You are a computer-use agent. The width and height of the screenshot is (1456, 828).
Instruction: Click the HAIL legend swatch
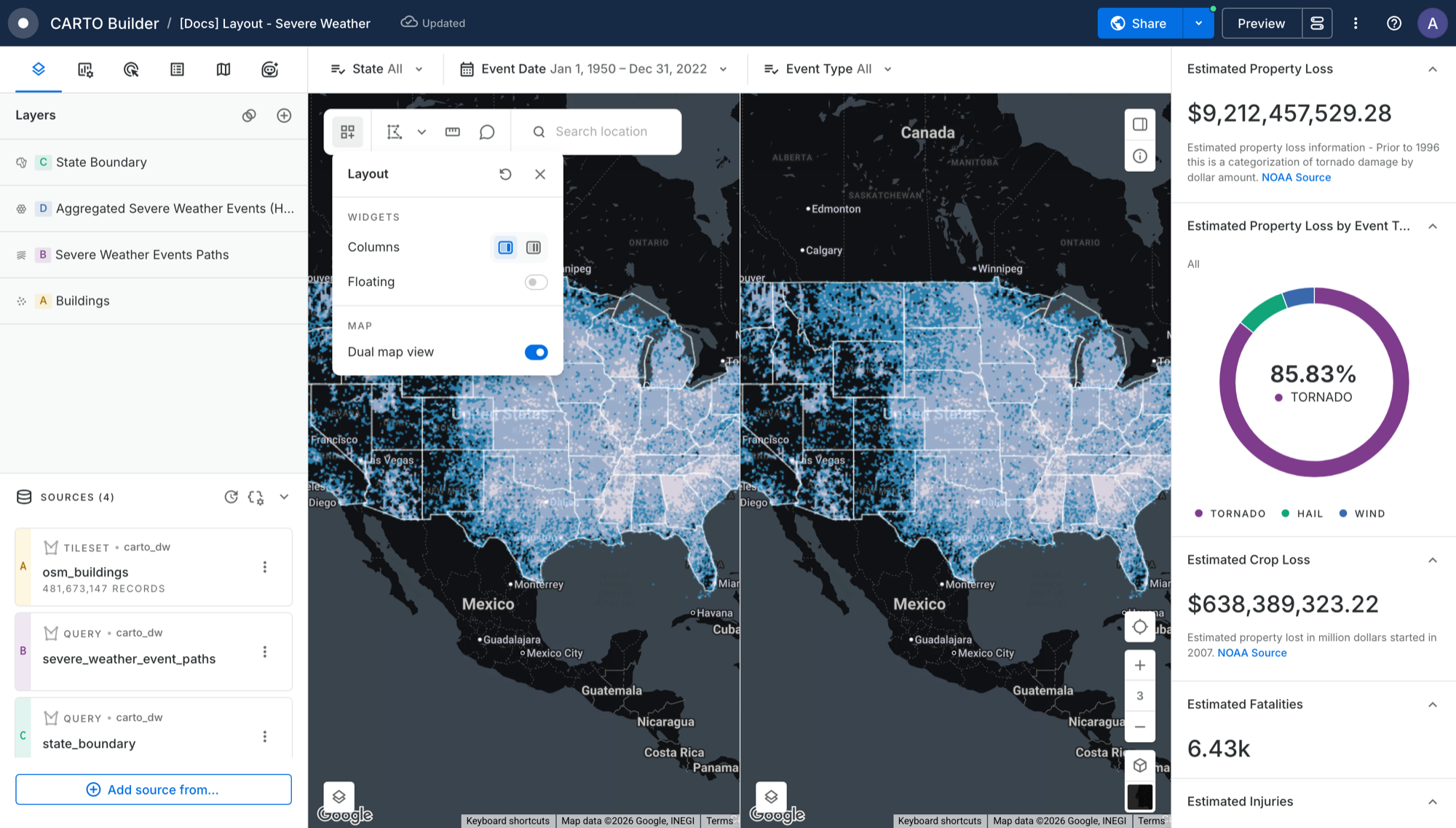click(x=1286, y=513)
